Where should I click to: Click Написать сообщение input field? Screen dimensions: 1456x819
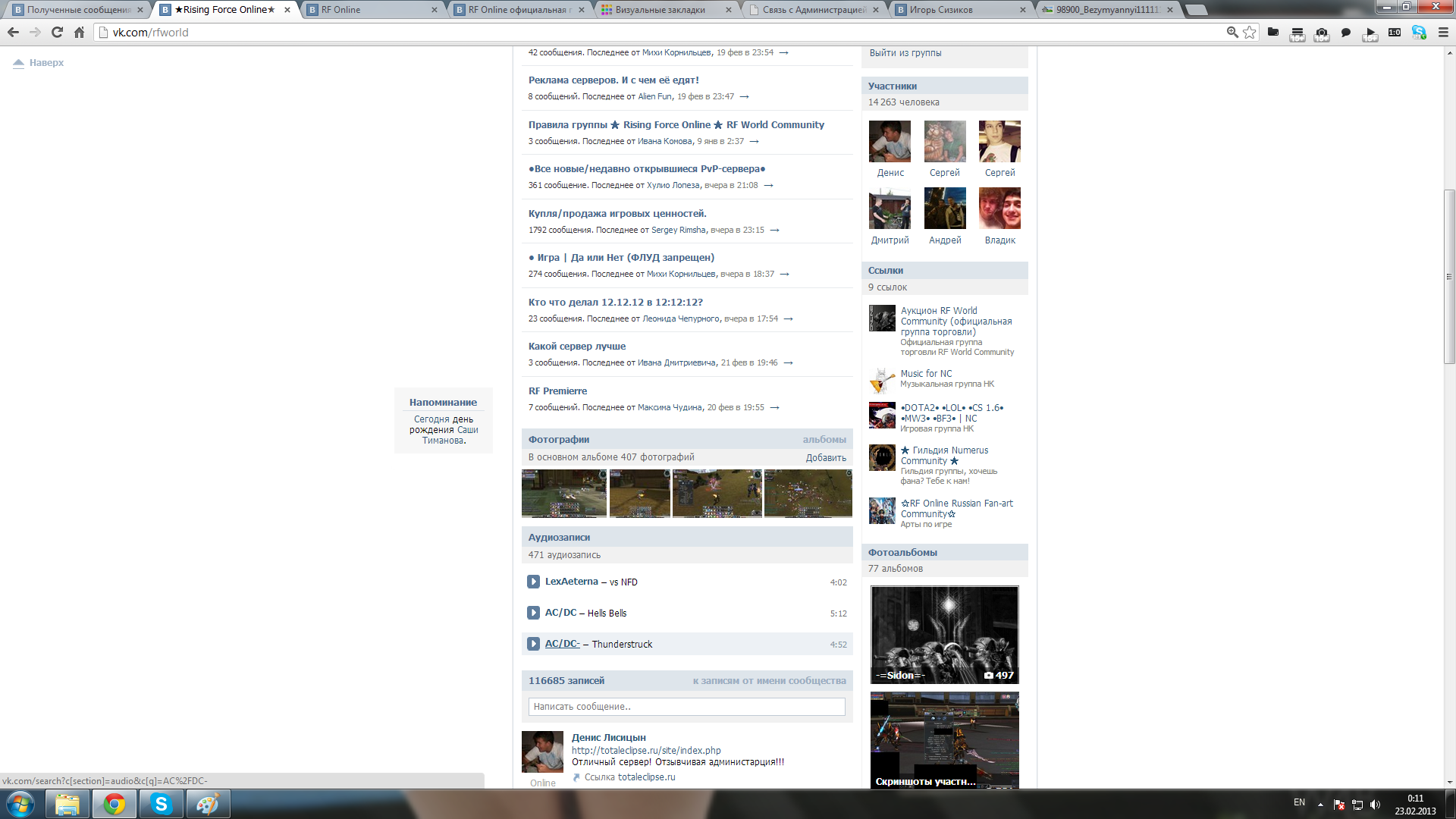coord(687,707)
